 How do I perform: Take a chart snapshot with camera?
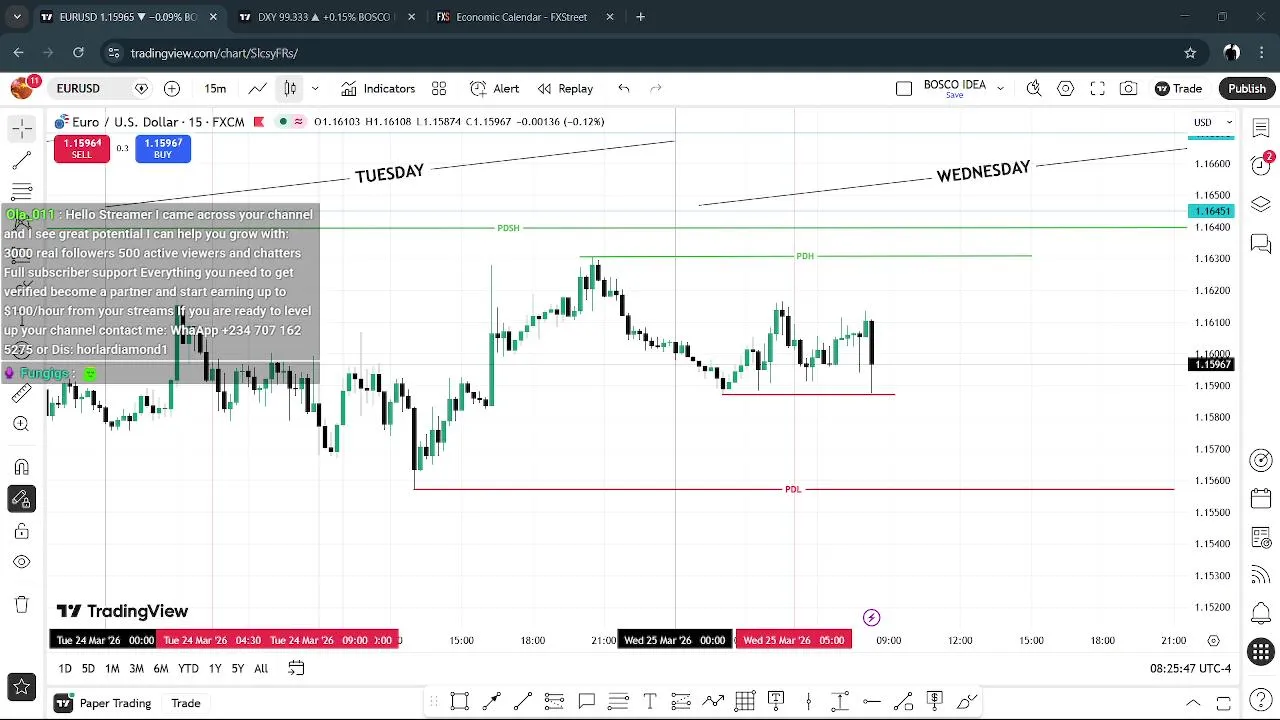pos(1128,89)
